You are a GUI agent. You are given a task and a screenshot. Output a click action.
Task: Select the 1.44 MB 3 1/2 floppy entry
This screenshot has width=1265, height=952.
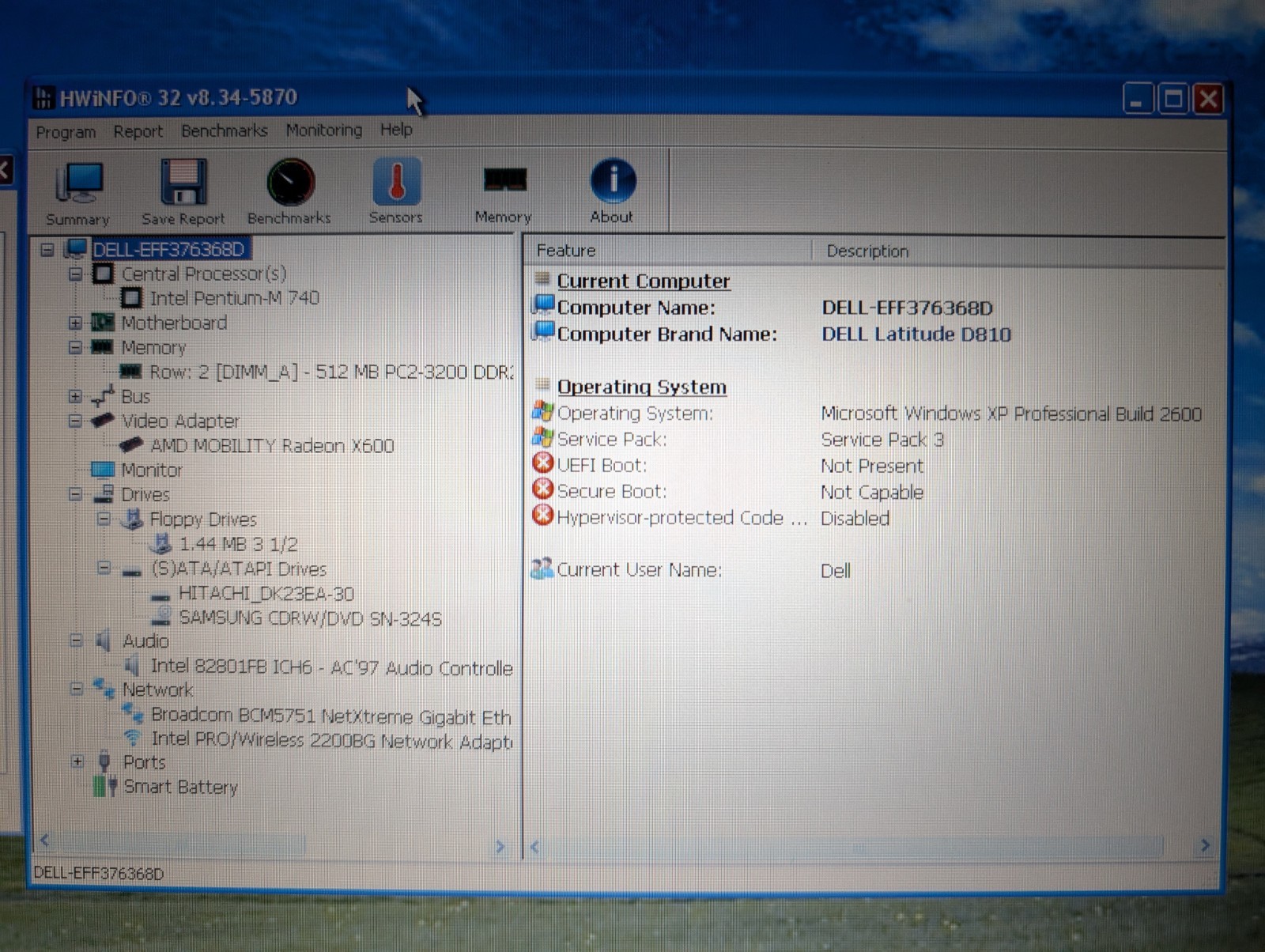point(238,544)
